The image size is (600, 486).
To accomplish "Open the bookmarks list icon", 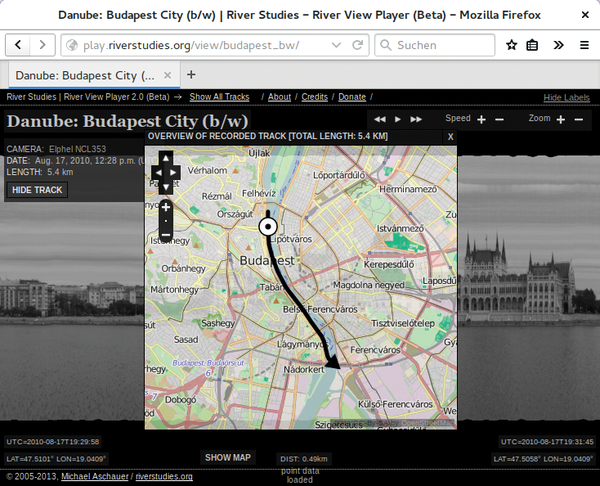I will tap(532, 45).
